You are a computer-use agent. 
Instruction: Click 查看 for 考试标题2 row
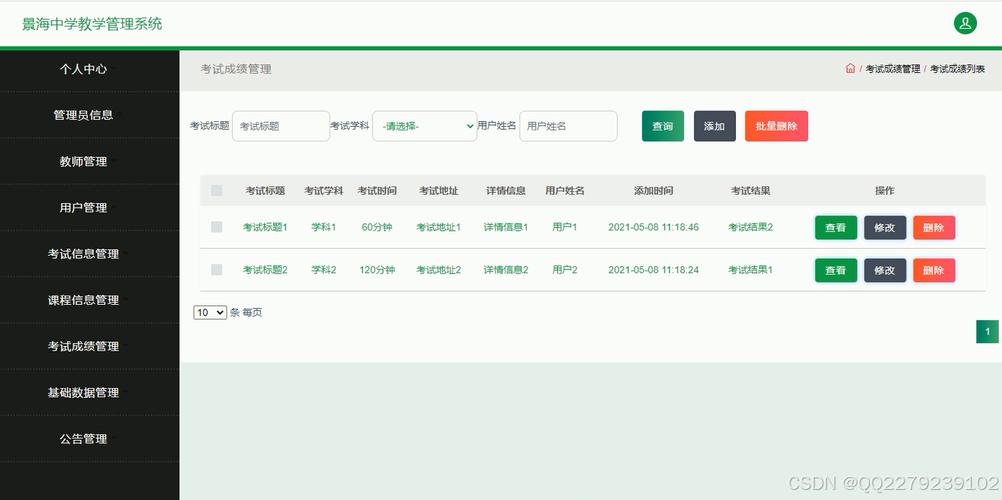coord(836,270)
